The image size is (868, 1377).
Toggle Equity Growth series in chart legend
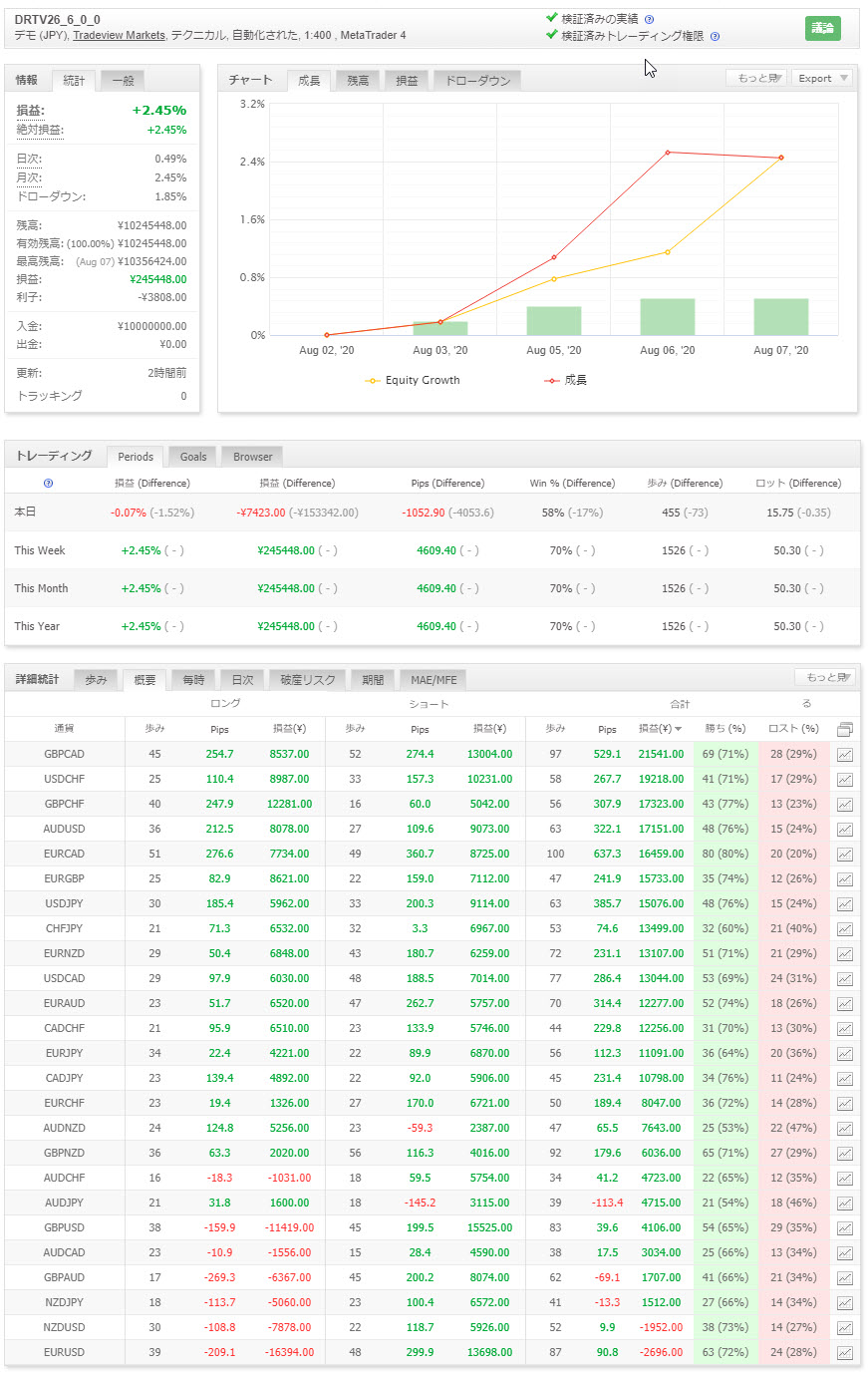pyautogui.click(x=413, y=380)
